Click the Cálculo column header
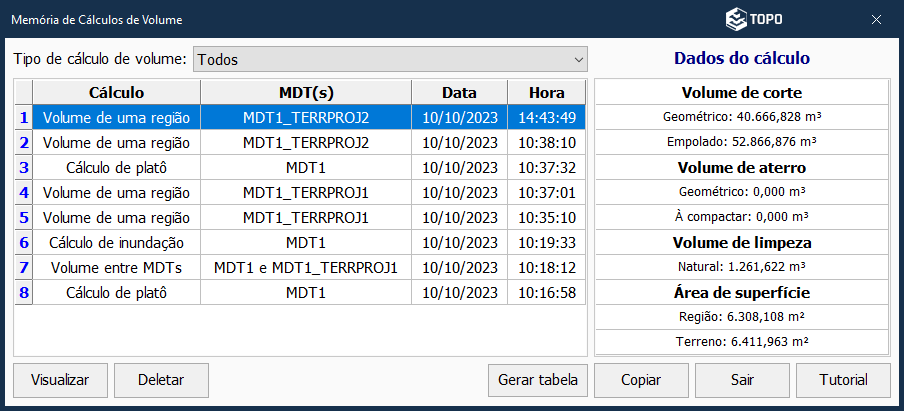 [x=116, y=92]
